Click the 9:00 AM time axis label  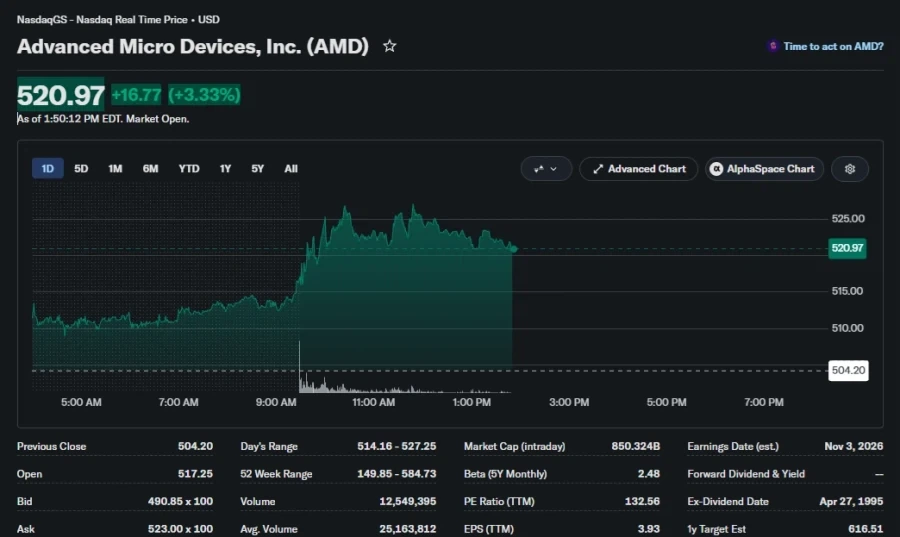(x=276, y=402)
